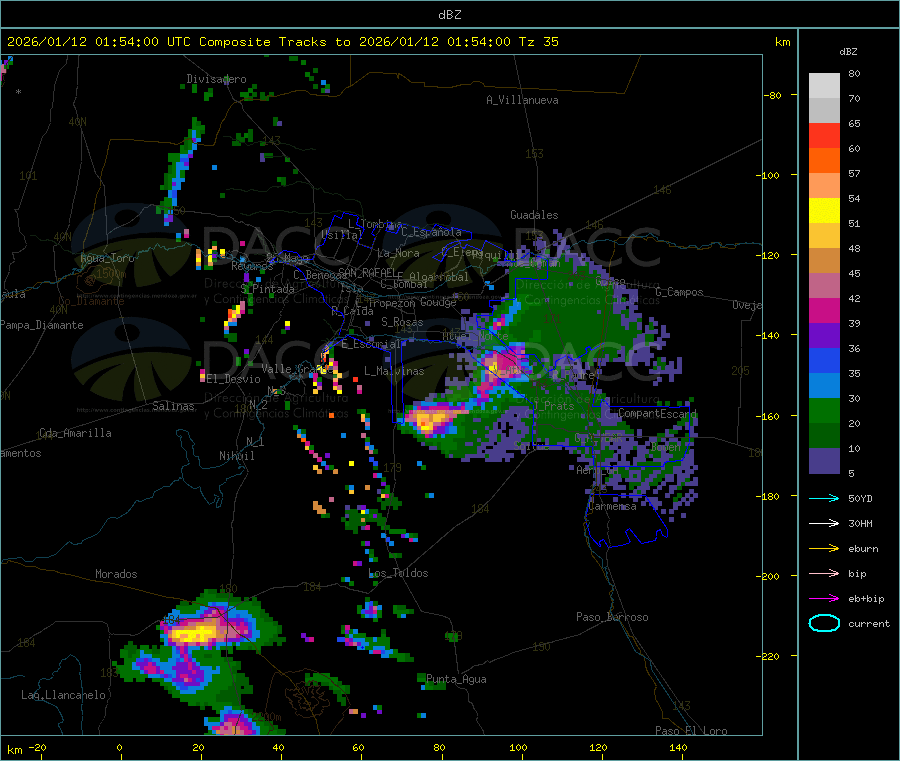This screenshot has height=761, width=900.
Task: Click the 'dBZ' label above color scale
Action: click(848, 52)
